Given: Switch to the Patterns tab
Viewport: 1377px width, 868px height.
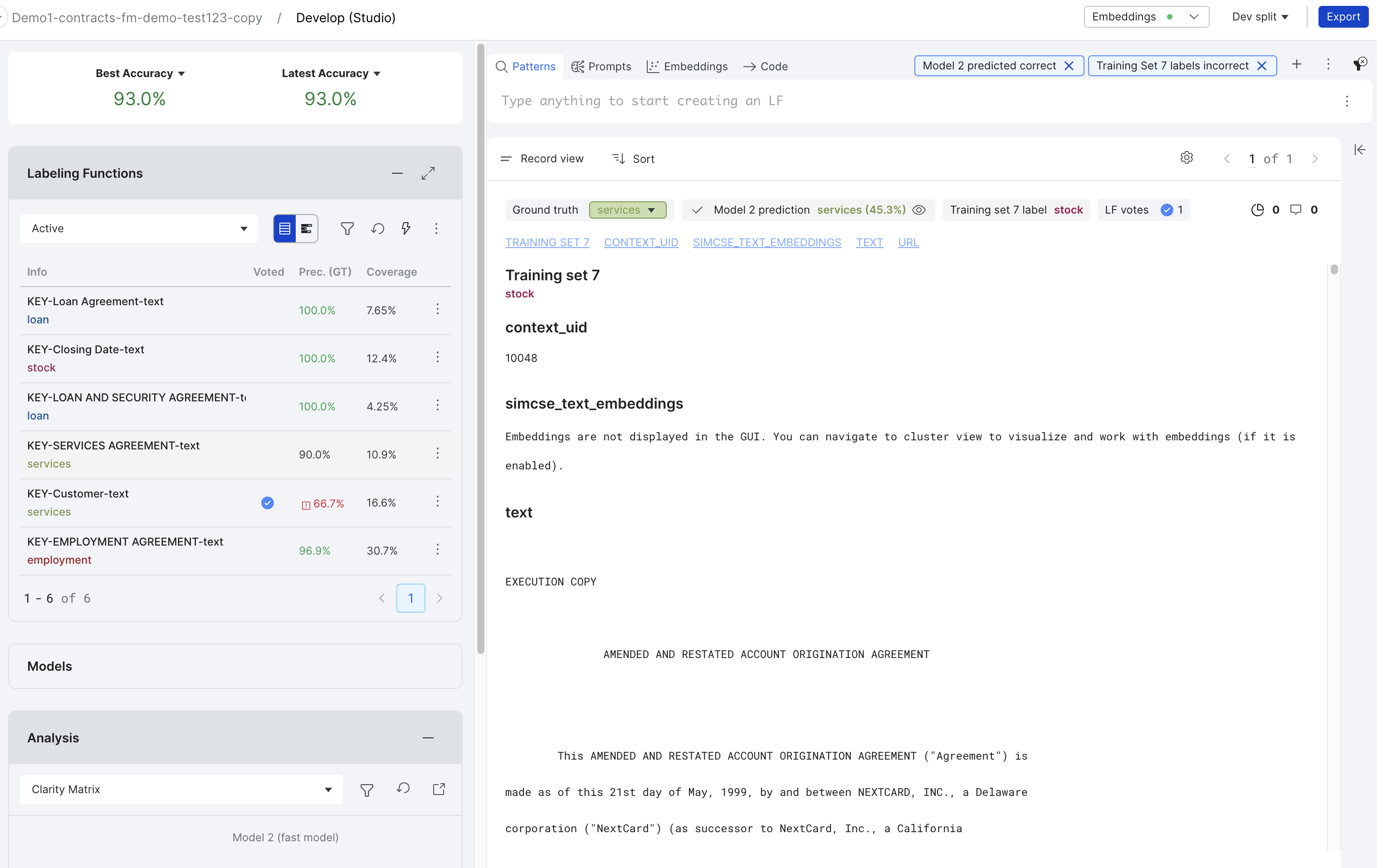Looking at the screenshot, I should [x=526, y=67].
